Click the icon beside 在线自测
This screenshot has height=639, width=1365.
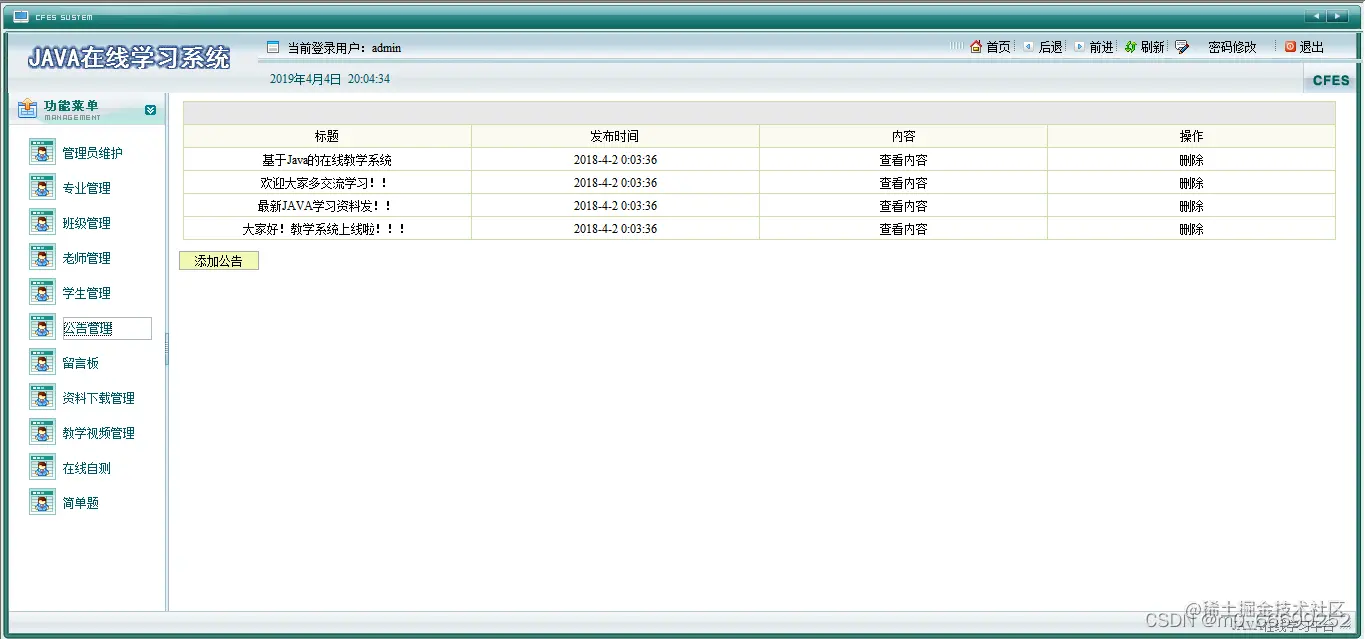coord(42,467)
